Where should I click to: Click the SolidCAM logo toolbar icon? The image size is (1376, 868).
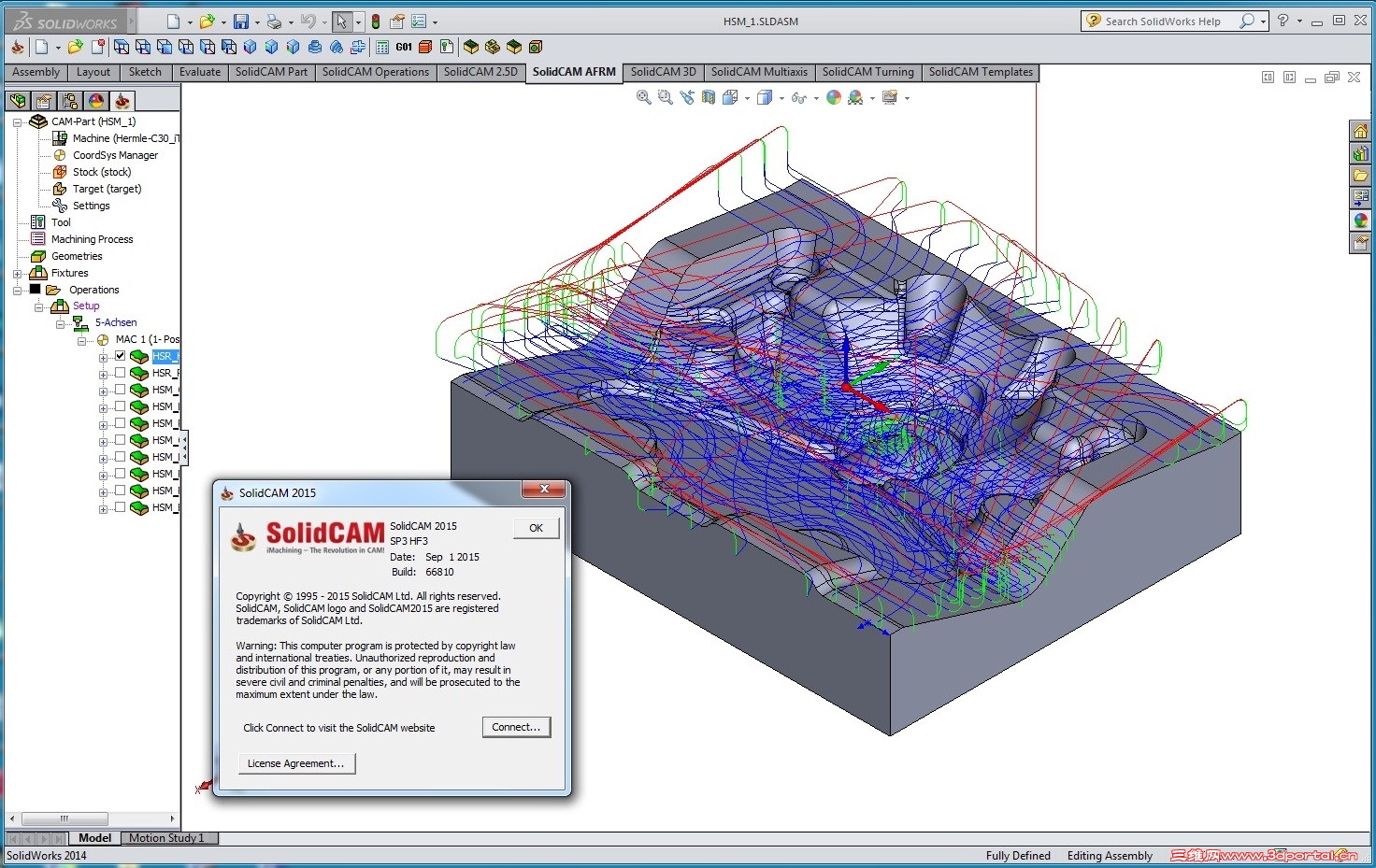coord(18,47)
